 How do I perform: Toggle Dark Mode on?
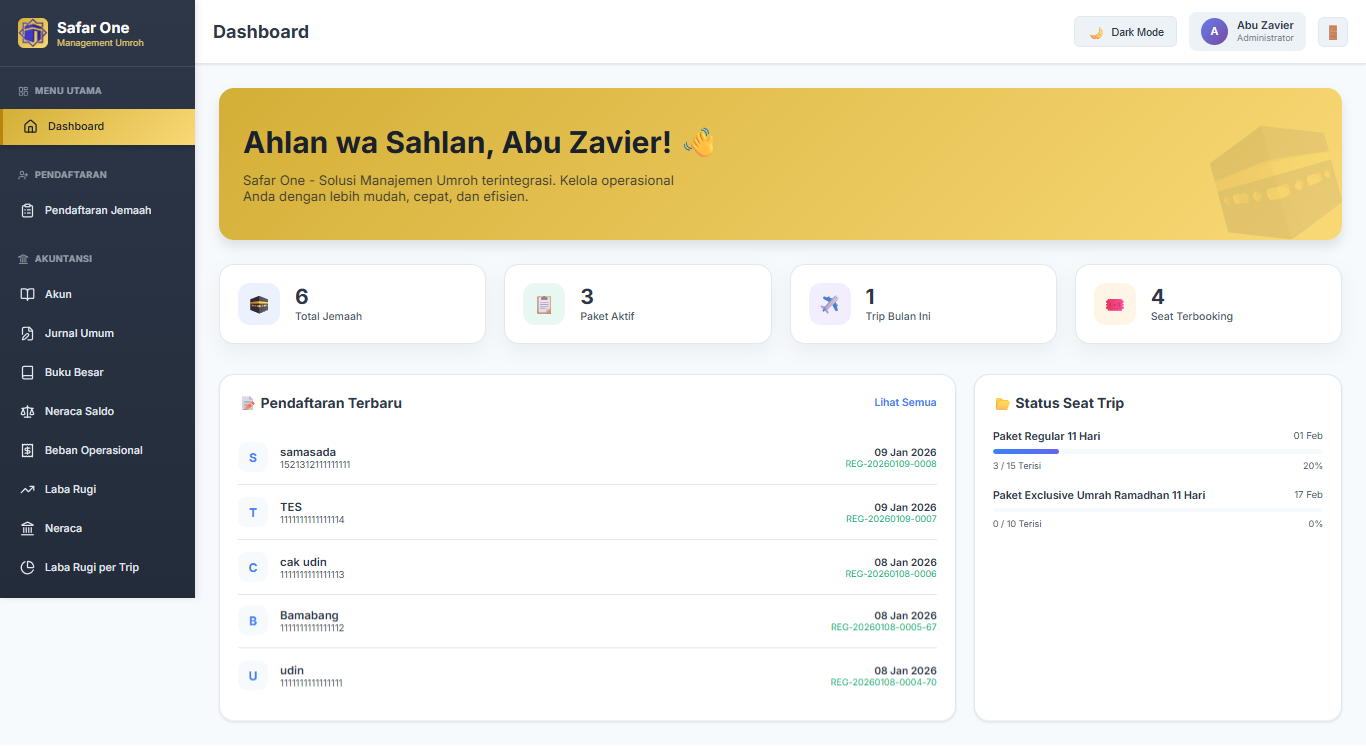pyautogui.click(x=1125, y=32)
